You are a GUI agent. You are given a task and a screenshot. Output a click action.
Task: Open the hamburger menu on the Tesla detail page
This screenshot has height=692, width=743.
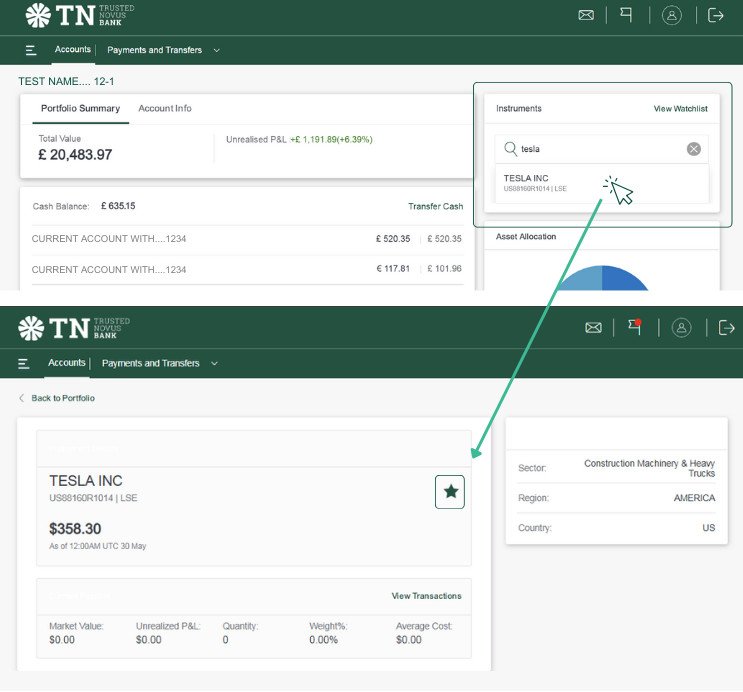[23, 364]
